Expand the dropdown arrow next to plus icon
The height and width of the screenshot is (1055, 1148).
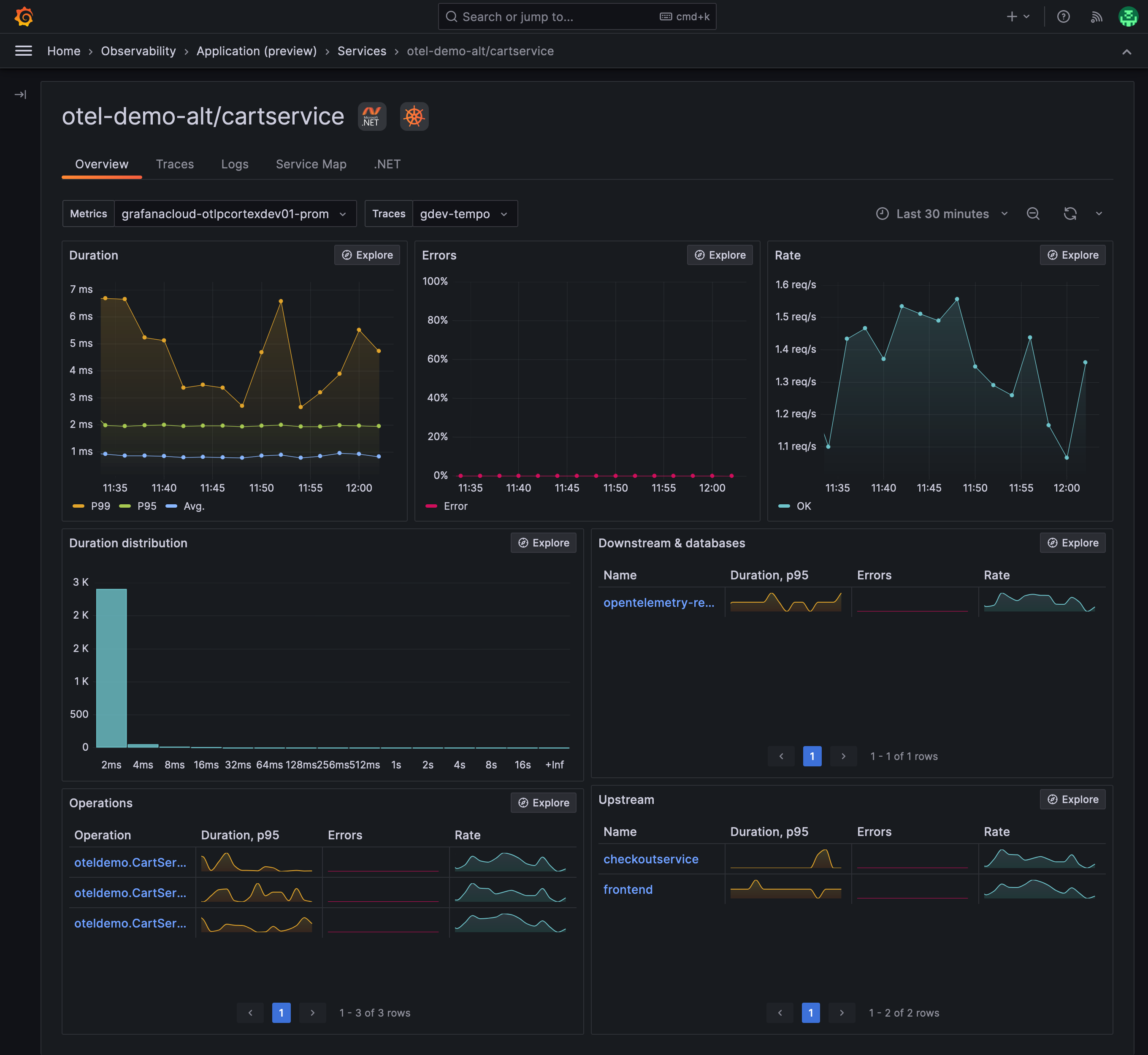[x=1026, y=16]
